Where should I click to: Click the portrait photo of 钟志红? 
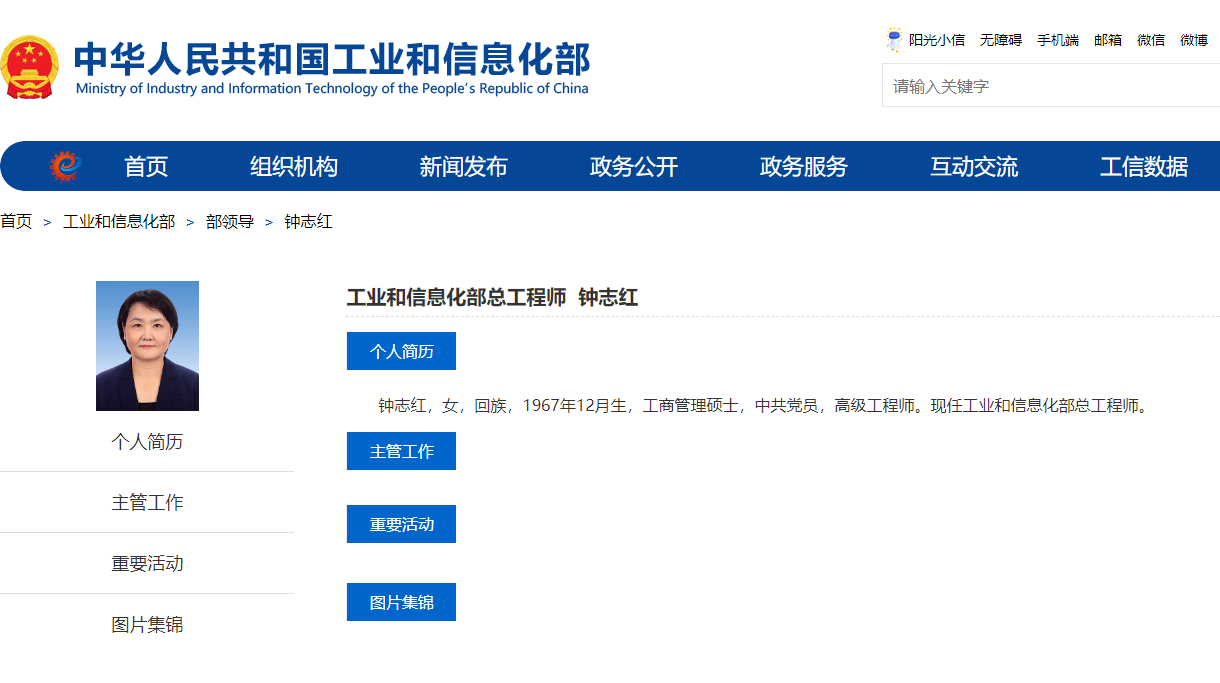[147, 346]
